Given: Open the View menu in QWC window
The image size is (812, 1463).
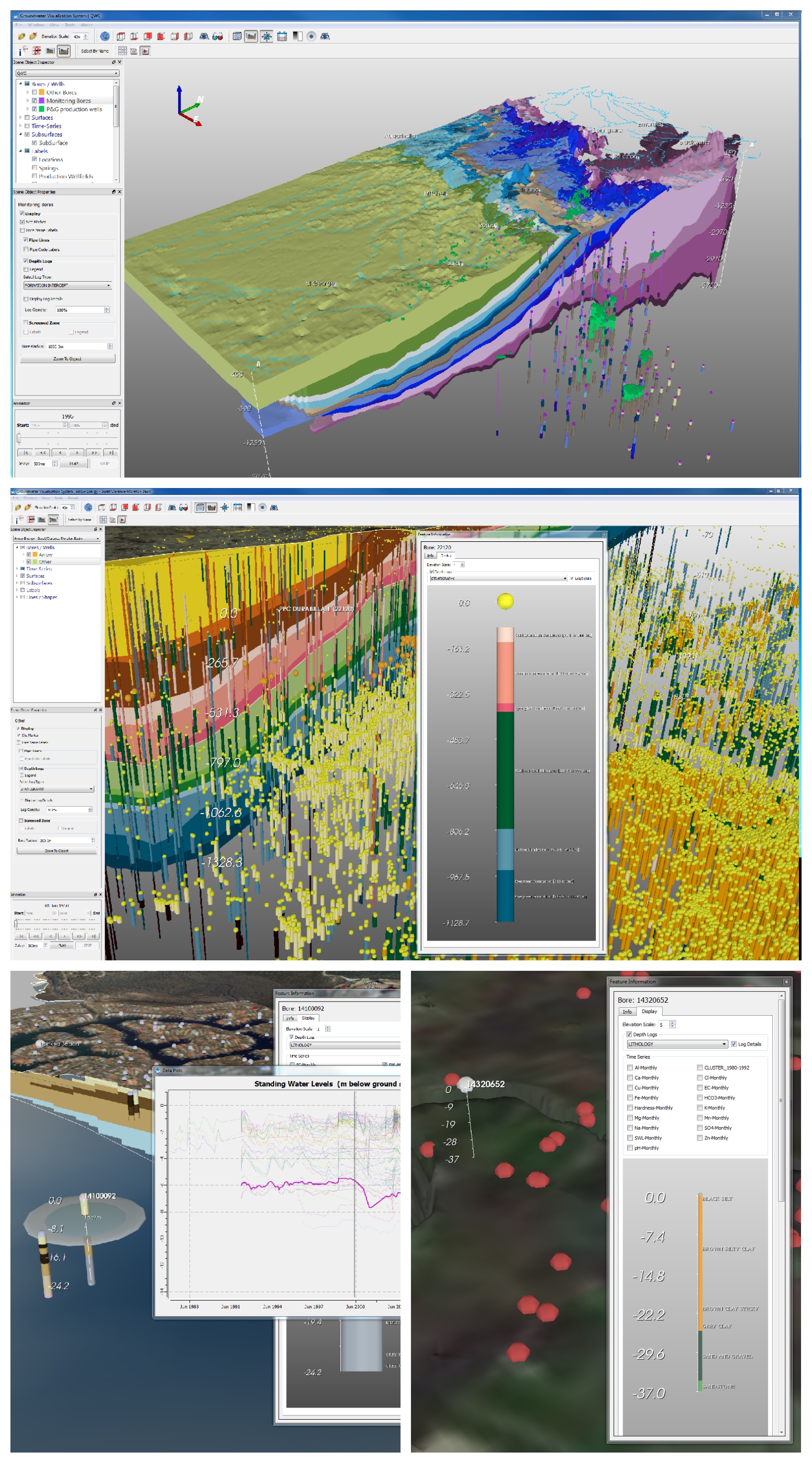Looking at the screenshot, I should pyautogui.click(x=54, y=25).
